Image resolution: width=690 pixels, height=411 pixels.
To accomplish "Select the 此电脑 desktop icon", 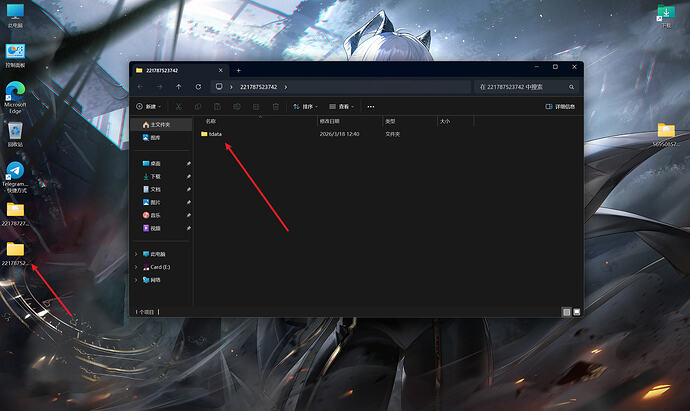I will (x=15, y=16).
